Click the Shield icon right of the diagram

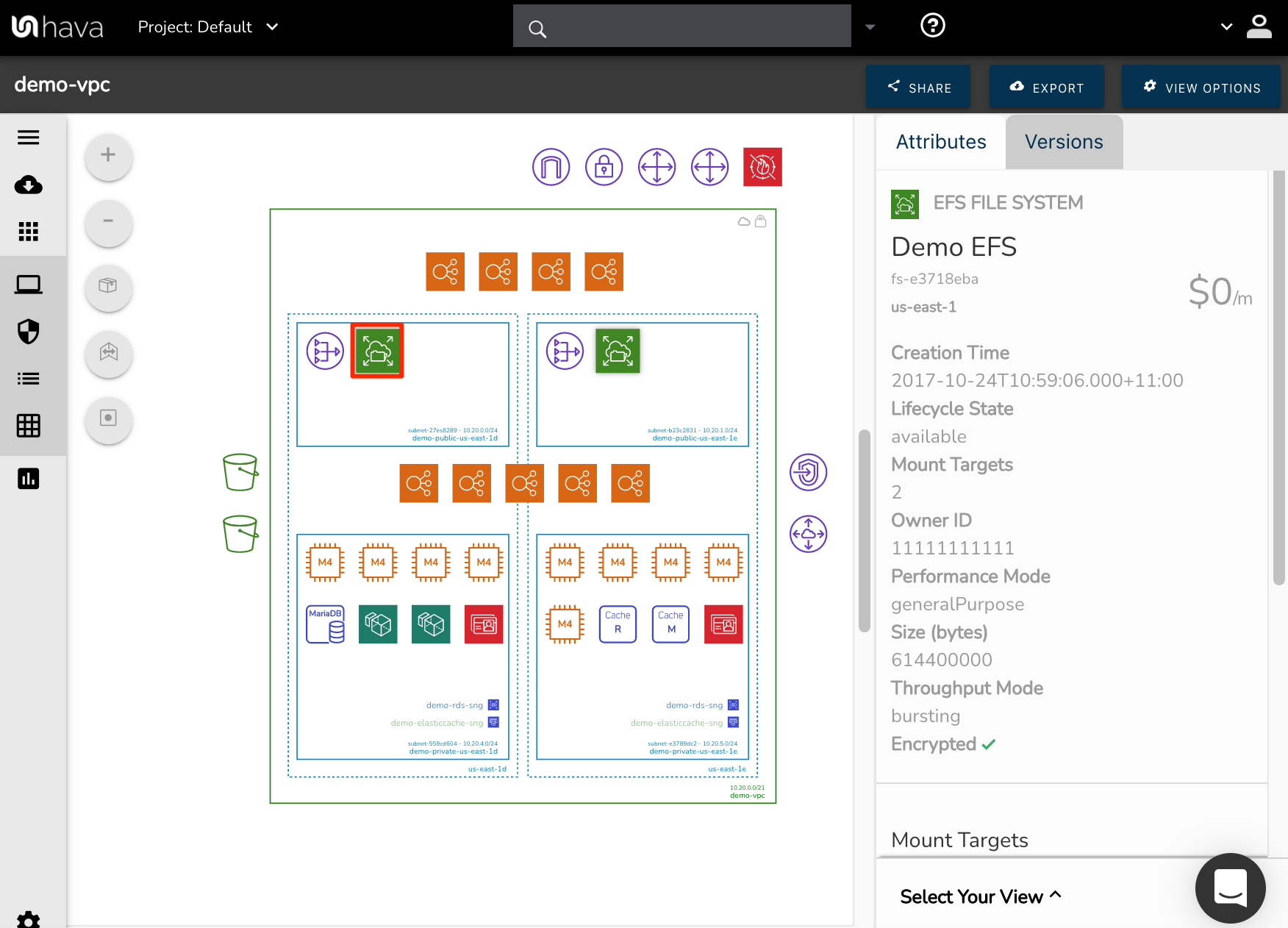pyautogui.click(x=809, y=473)
